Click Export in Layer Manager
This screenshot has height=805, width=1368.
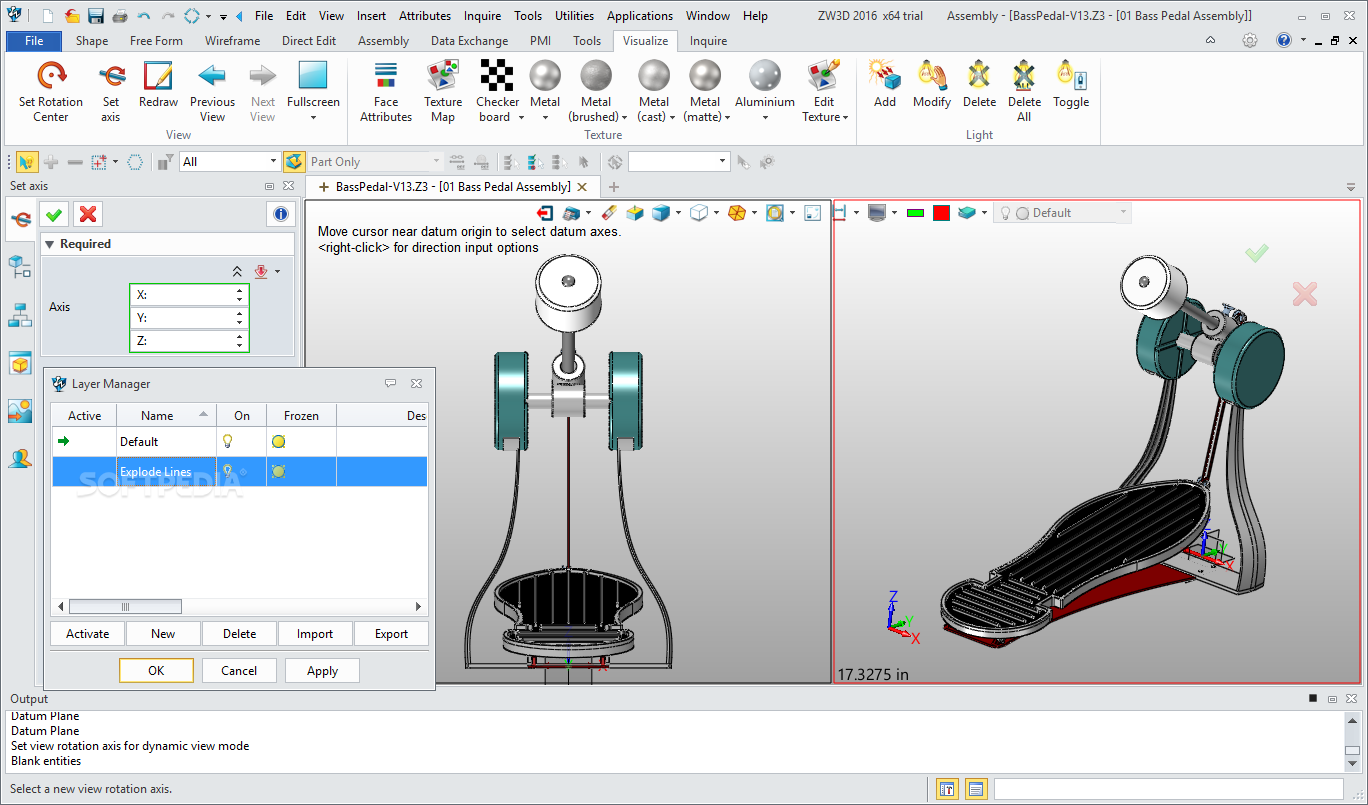[x=391, y=634]
